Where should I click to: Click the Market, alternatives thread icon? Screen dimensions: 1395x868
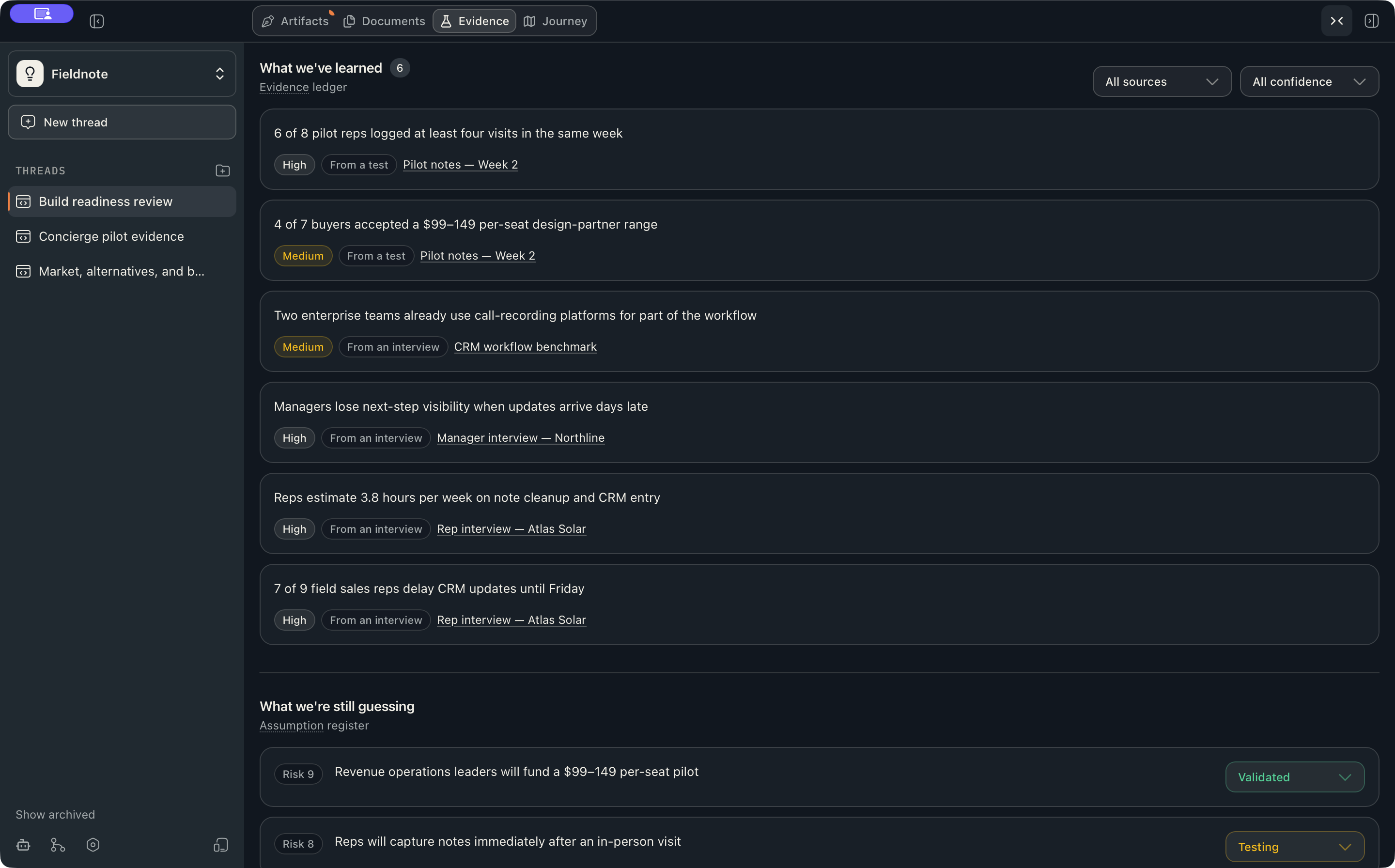pyautogui.click(x=23, y=272)
